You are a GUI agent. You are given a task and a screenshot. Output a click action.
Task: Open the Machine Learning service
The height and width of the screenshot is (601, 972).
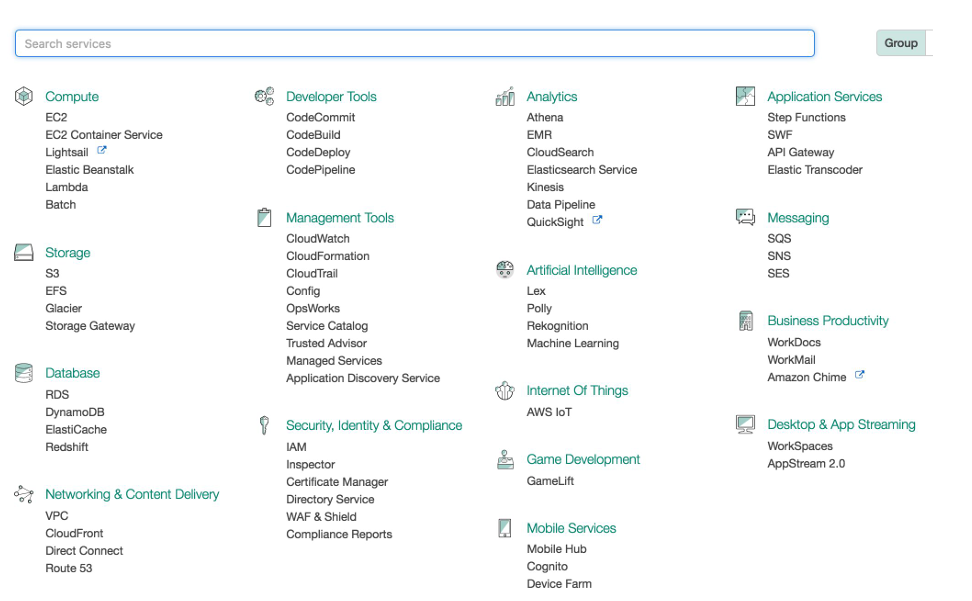pyautogui.click(x=573, y=343)
